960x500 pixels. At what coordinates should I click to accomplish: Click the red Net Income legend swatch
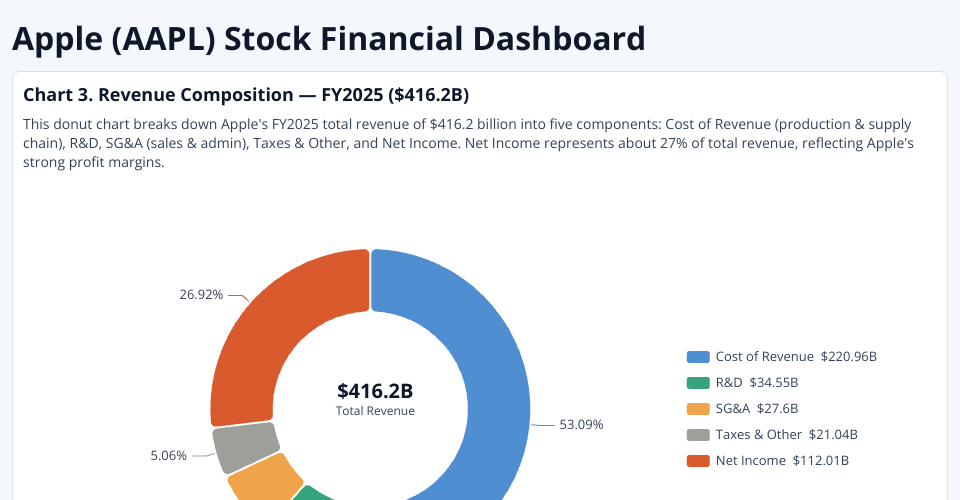(698, 461)
